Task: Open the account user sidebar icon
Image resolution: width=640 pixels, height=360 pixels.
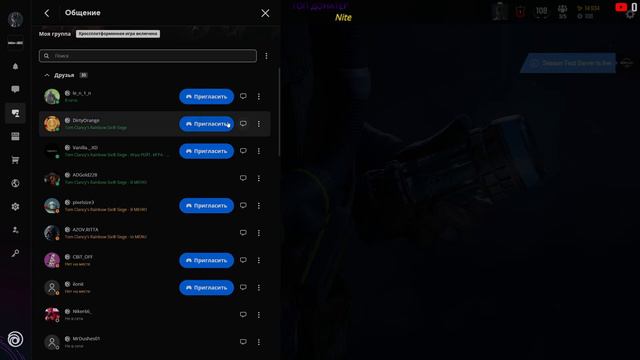Action: (16, 230)
